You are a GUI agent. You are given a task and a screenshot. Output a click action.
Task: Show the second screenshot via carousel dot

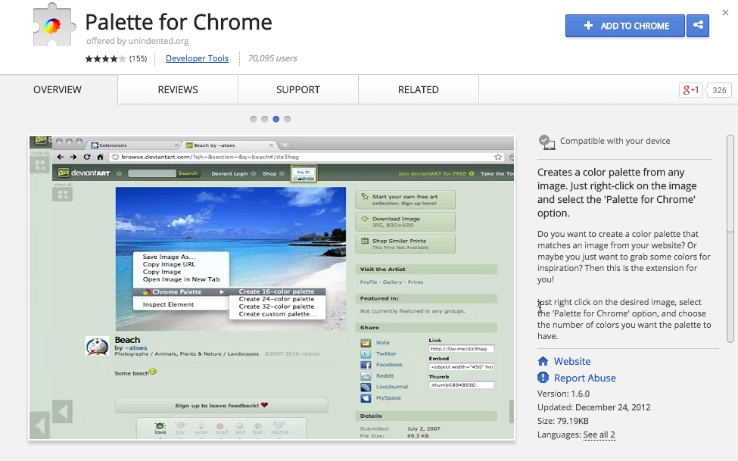265,119
